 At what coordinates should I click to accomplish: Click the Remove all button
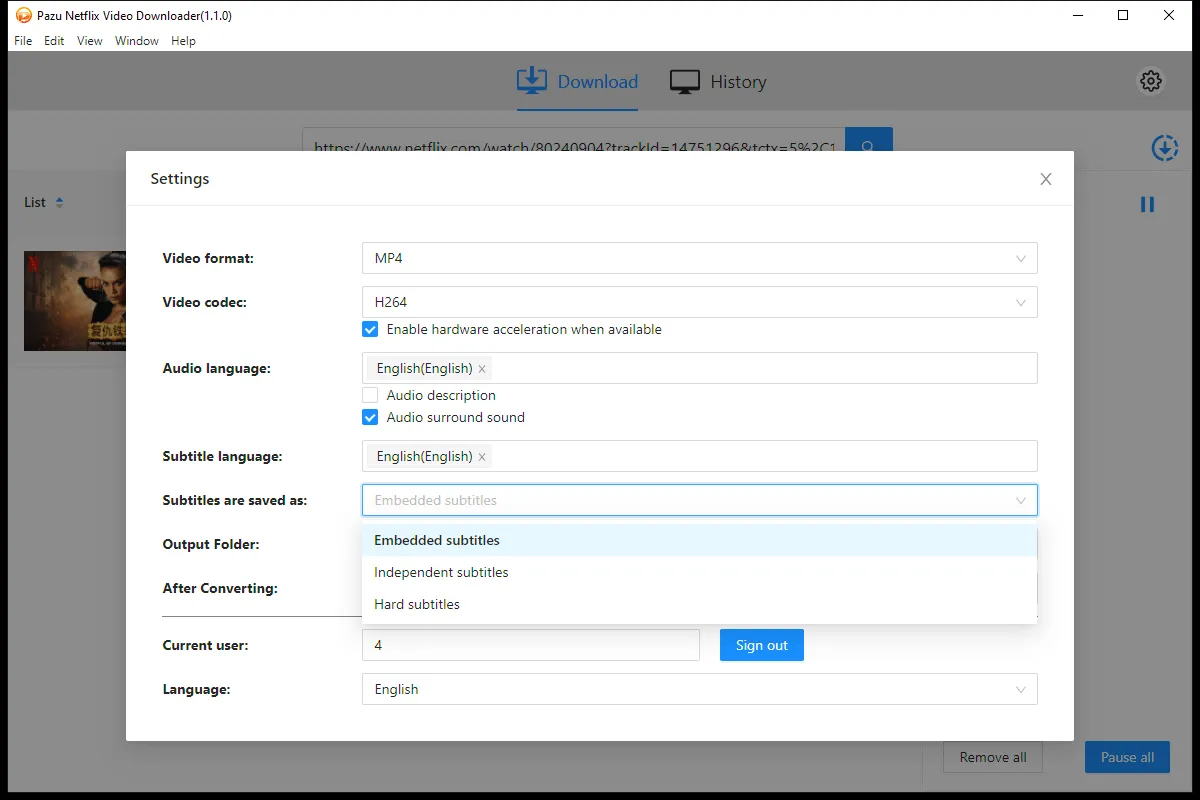[993, 757]
